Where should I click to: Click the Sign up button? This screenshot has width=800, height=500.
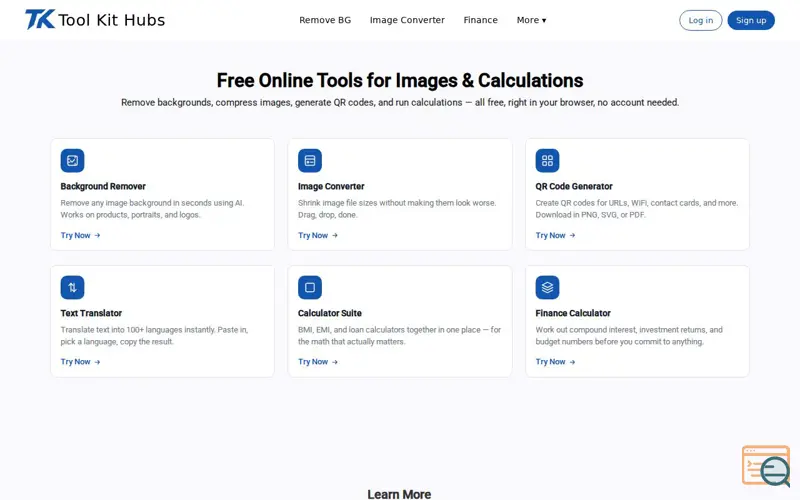coord(751,20)
